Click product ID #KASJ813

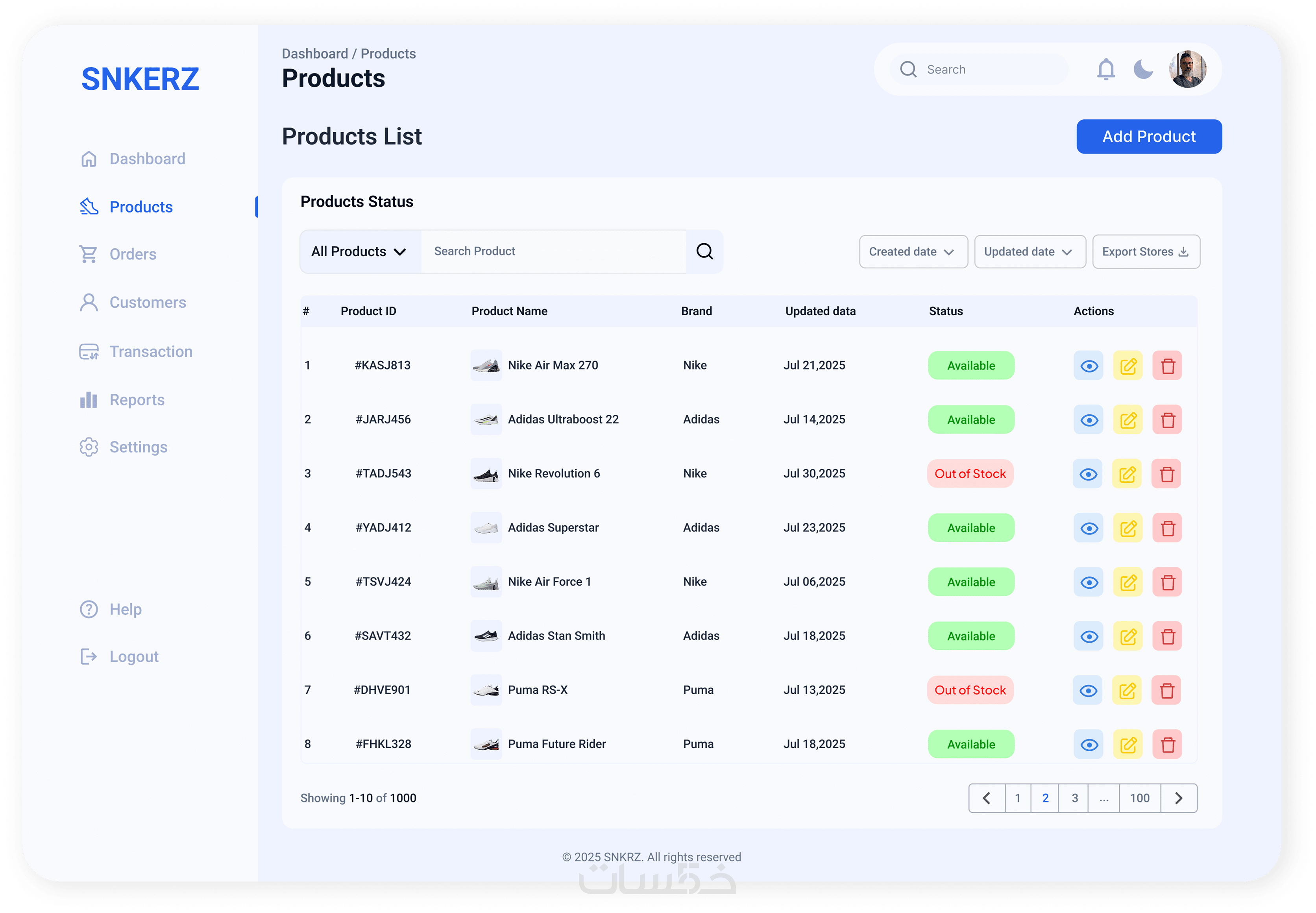382,365
